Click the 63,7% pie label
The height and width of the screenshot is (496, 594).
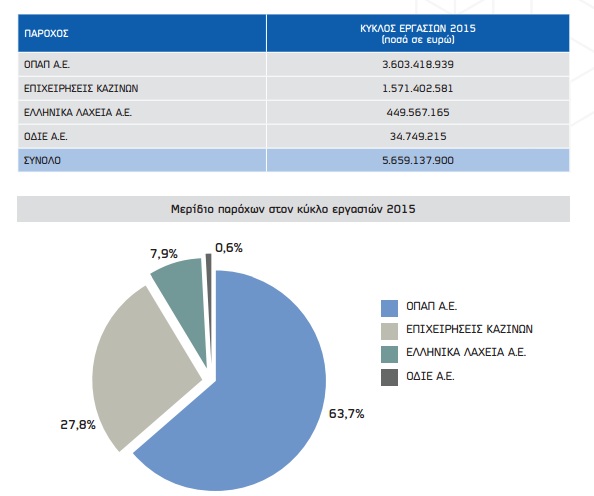346,414
